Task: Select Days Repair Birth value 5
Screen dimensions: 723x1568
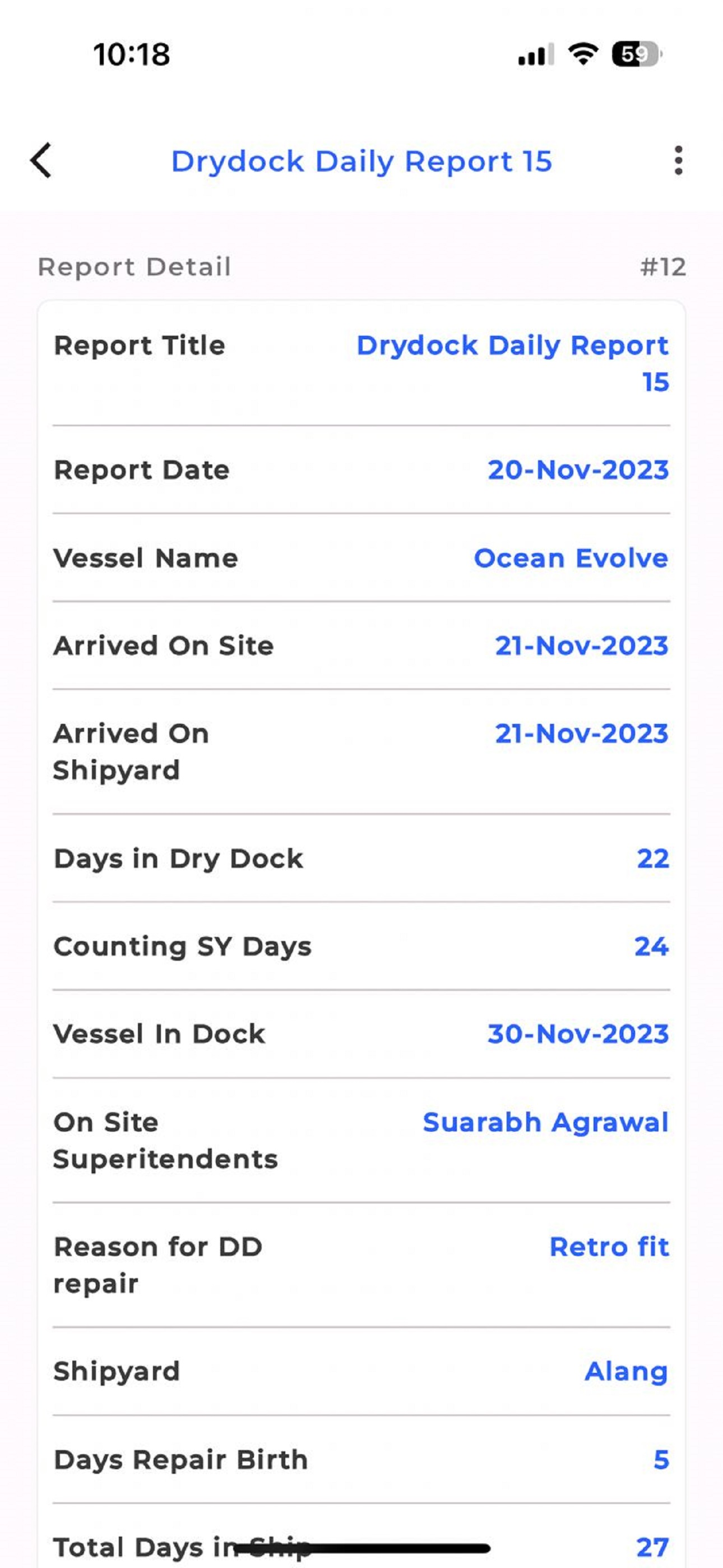Action: pos(661,1460)
